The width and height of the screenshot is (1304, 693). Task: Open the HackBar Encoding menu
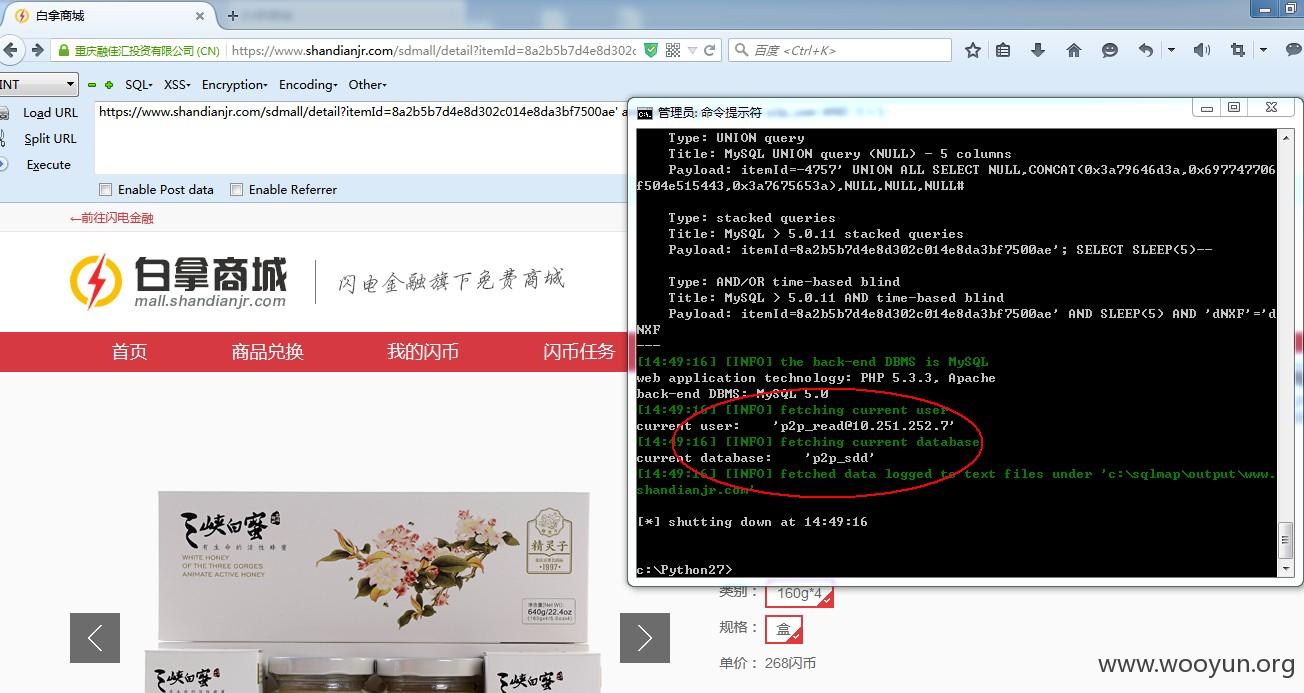coord(308,85)
